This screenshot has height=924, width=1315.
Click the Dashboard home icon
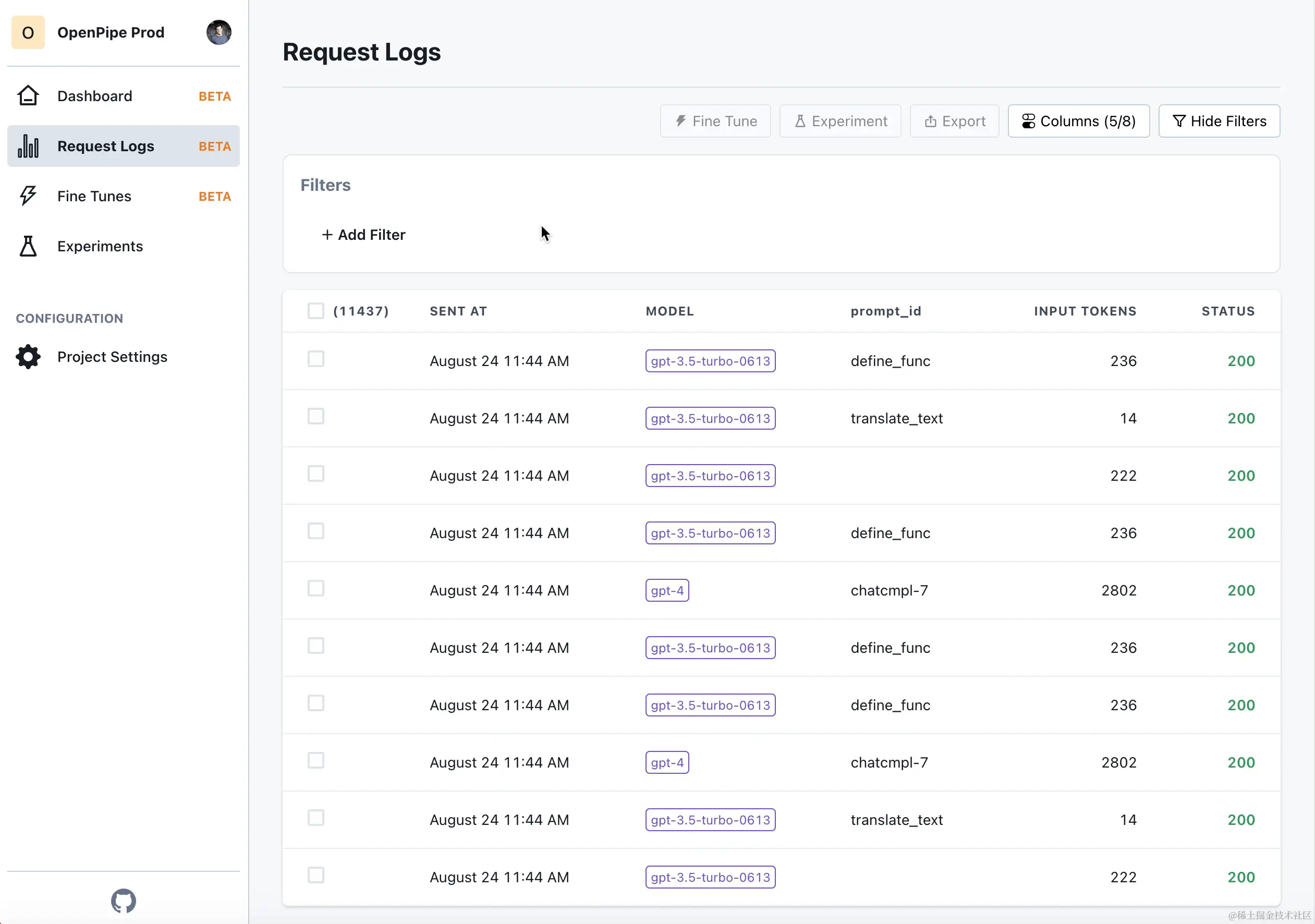click(28, 95)
